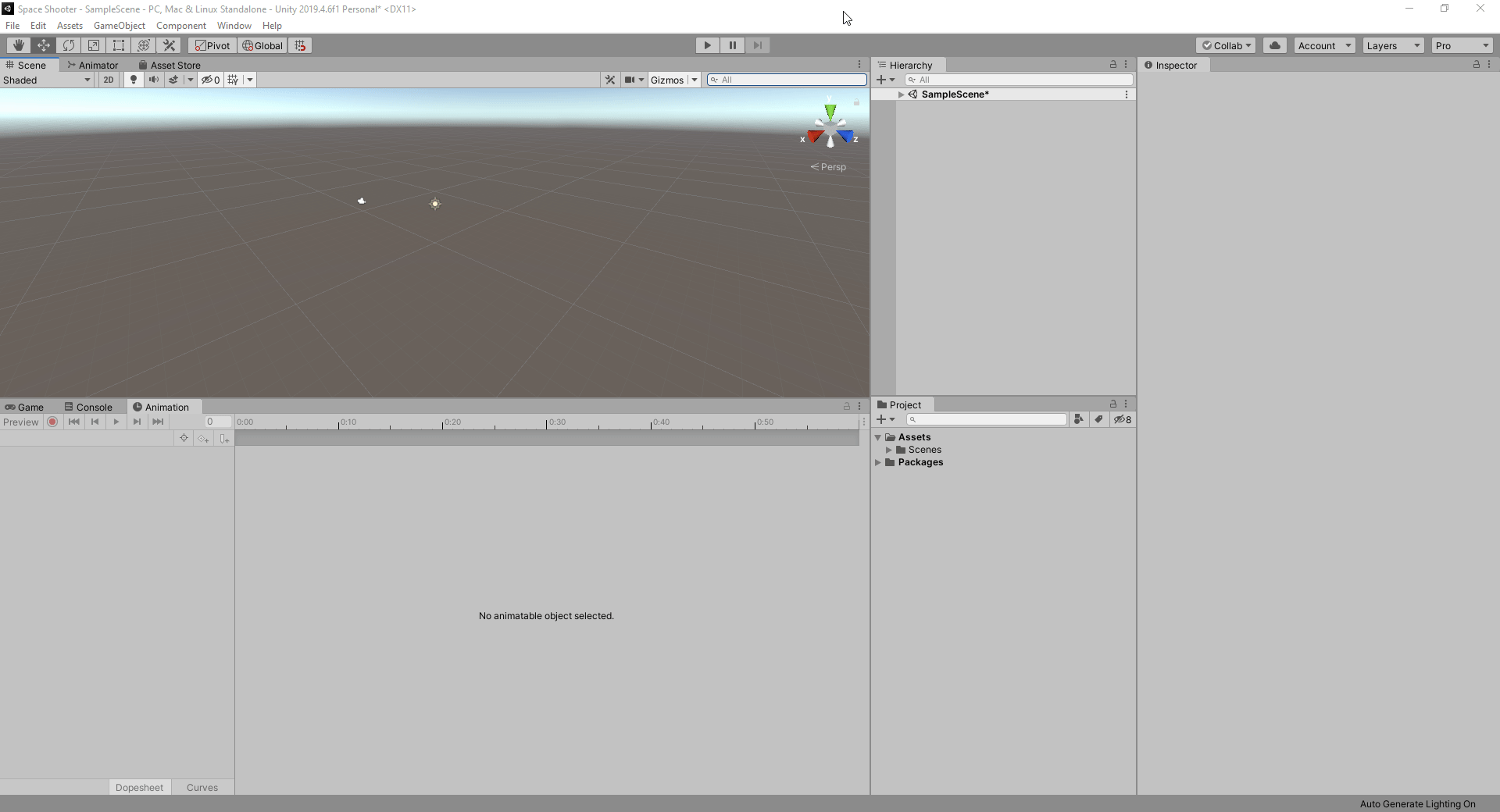Click the Project create plus button
This screenshot has width=1500, height=812.
click(885, 419)
